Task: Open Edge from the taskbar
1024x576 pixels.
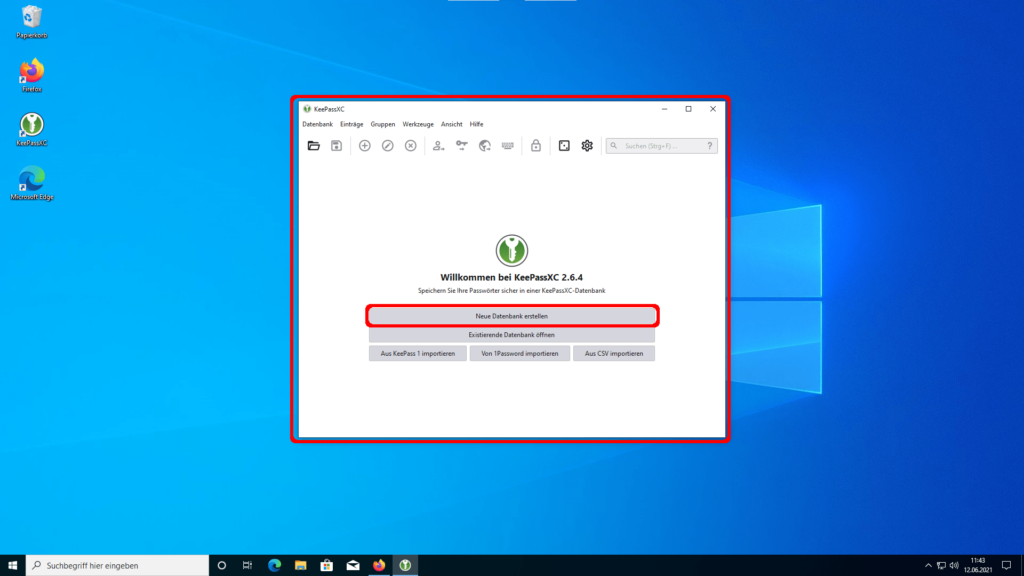Action: 274,566
